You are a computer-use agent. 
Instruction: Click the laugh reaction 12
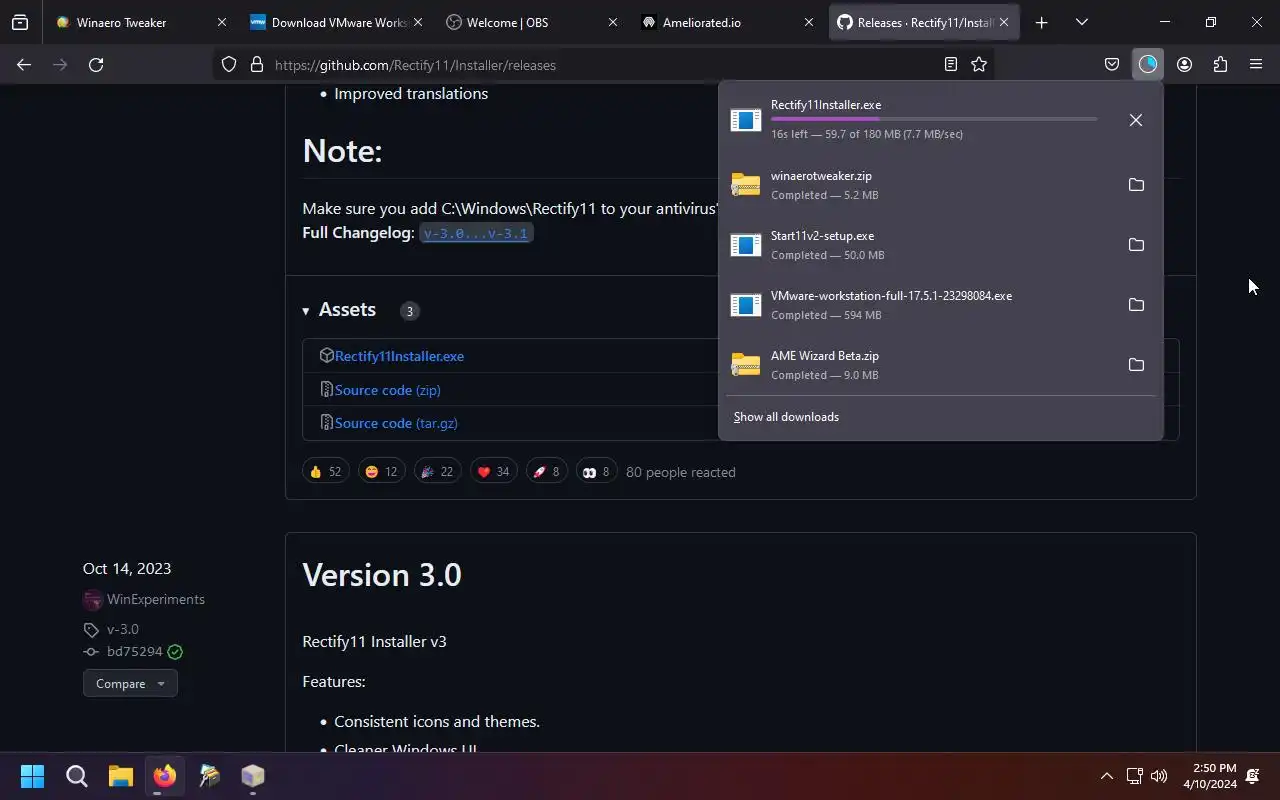[x=381, y=472]
